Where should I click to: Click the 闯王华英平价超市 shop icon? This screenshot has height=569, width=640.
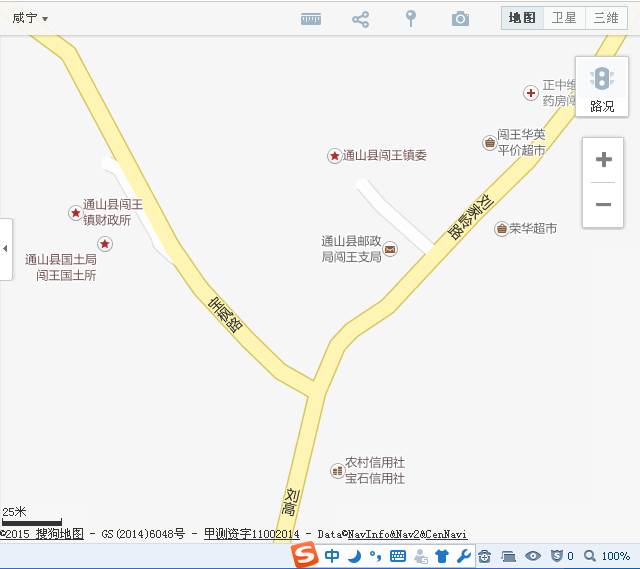click(489, 143)
